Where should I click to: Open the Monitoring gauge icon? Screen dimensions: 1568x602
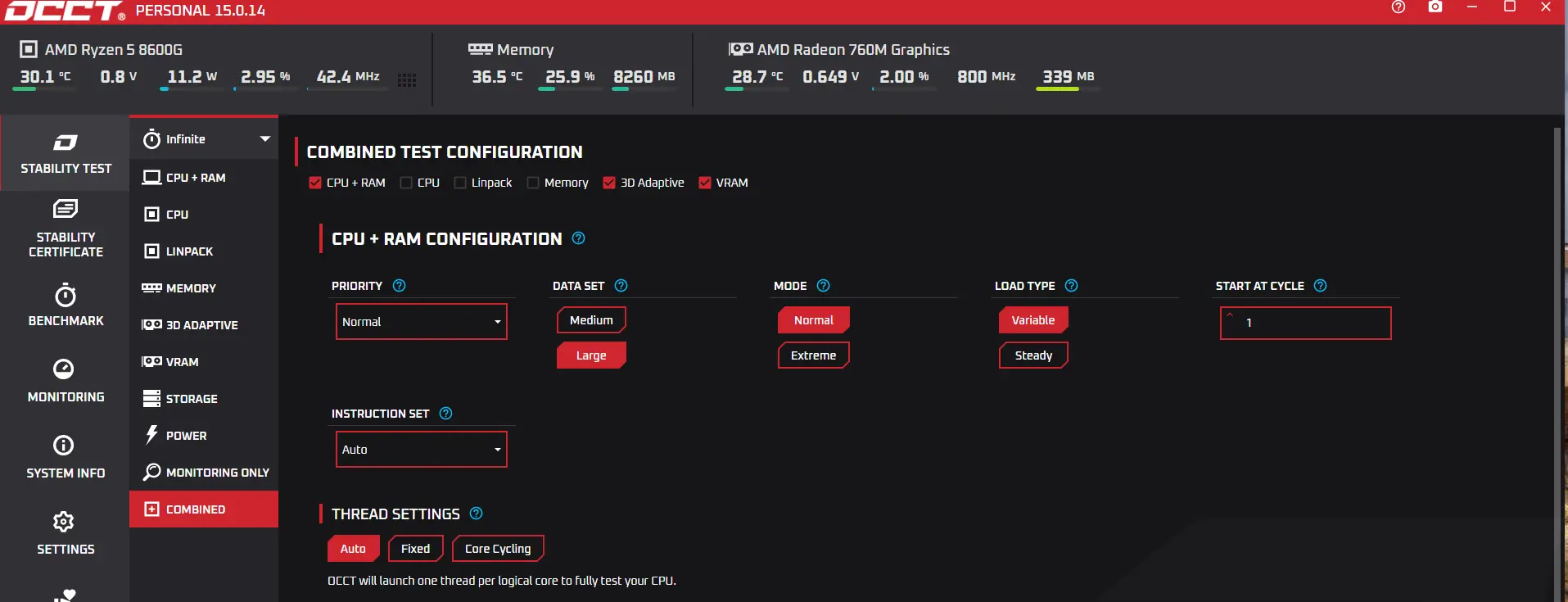pyautogui.click(x=64, y=369)
